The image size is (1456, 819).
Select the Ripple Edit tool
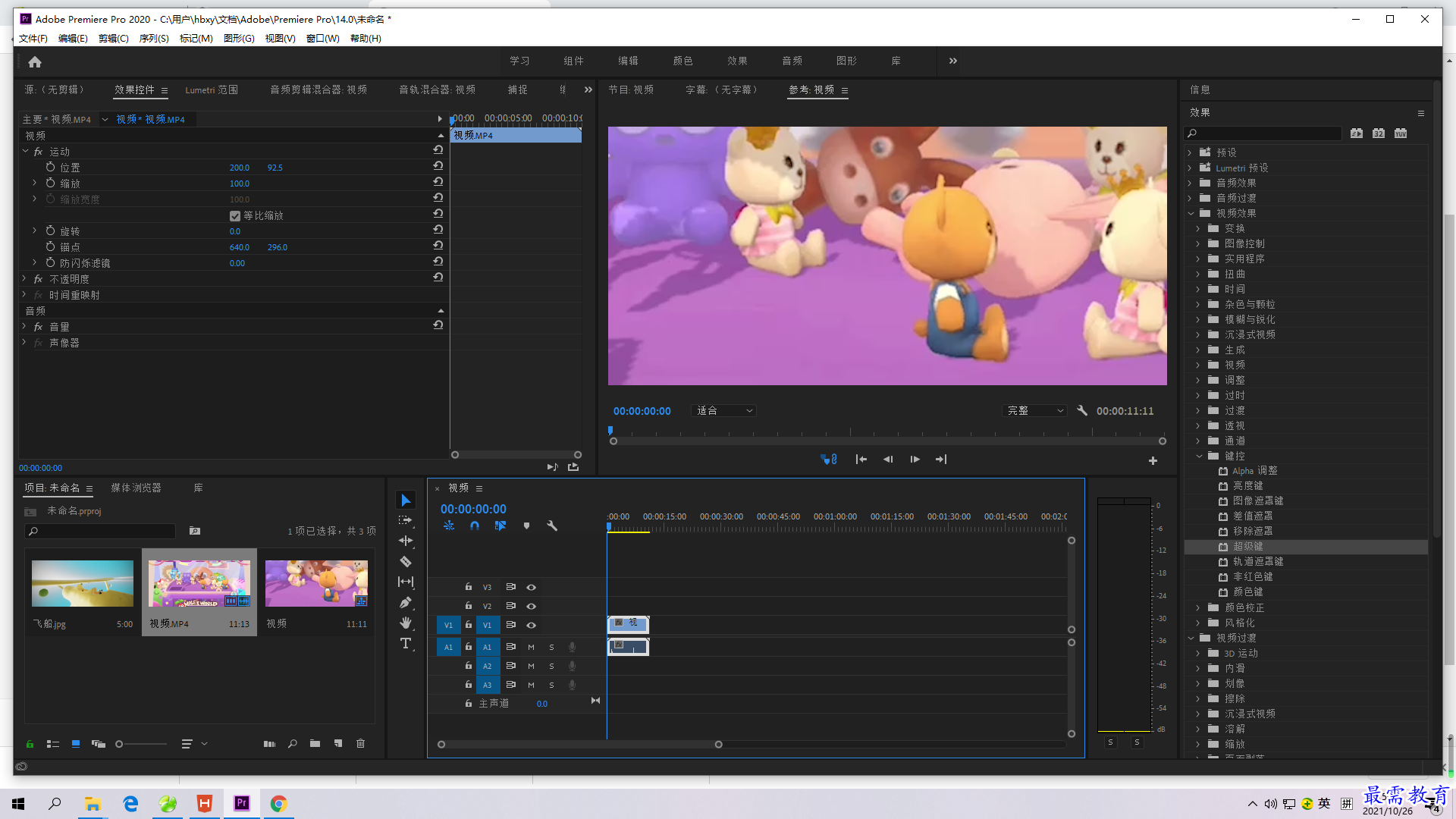(x=406, y=541)
